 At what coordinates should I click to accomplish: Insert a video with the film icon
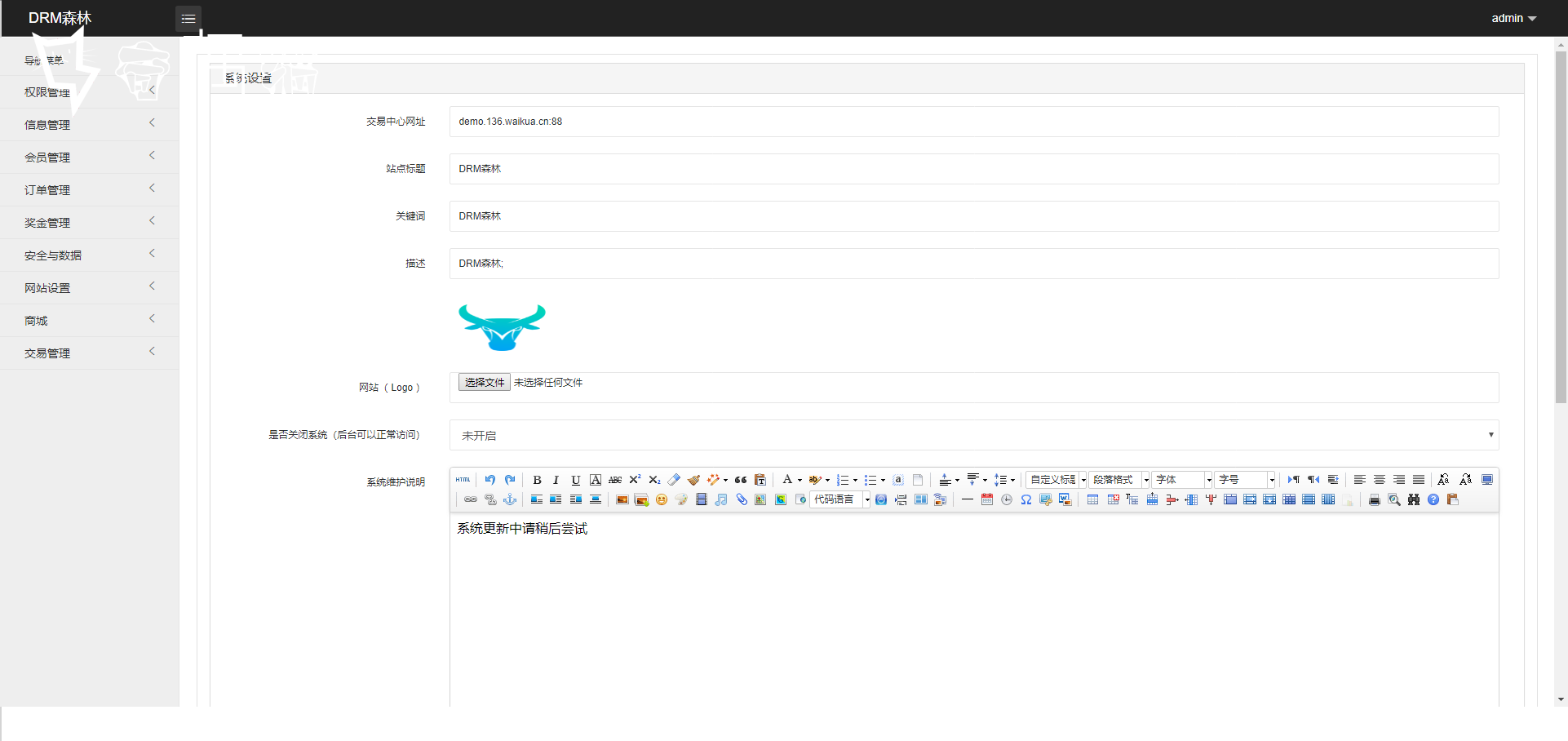tap(702, 499)
